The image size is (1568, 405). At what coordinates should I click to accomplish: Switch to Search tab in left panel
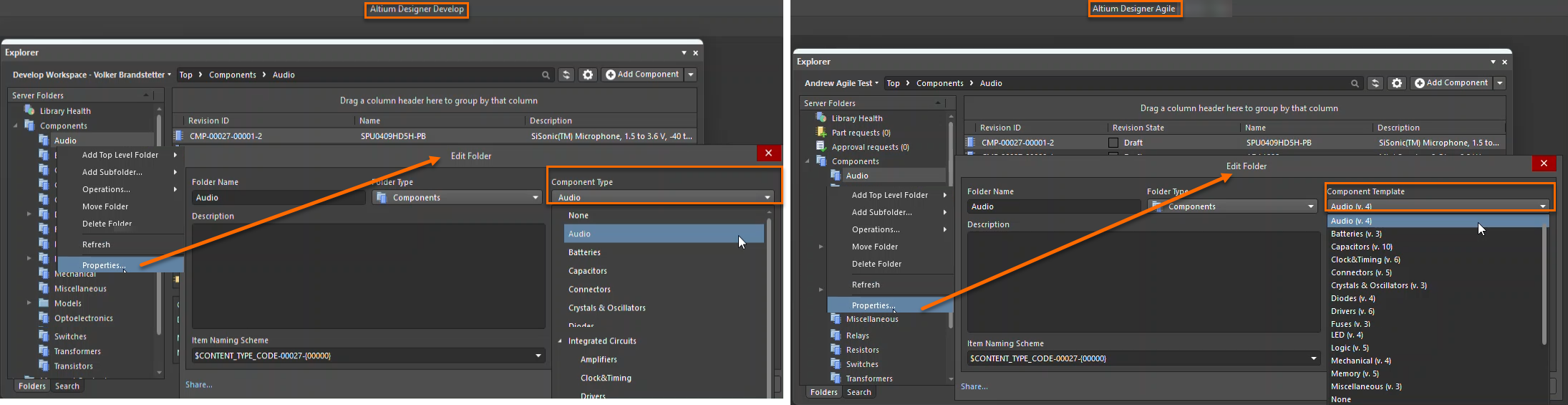pos(67,386)
